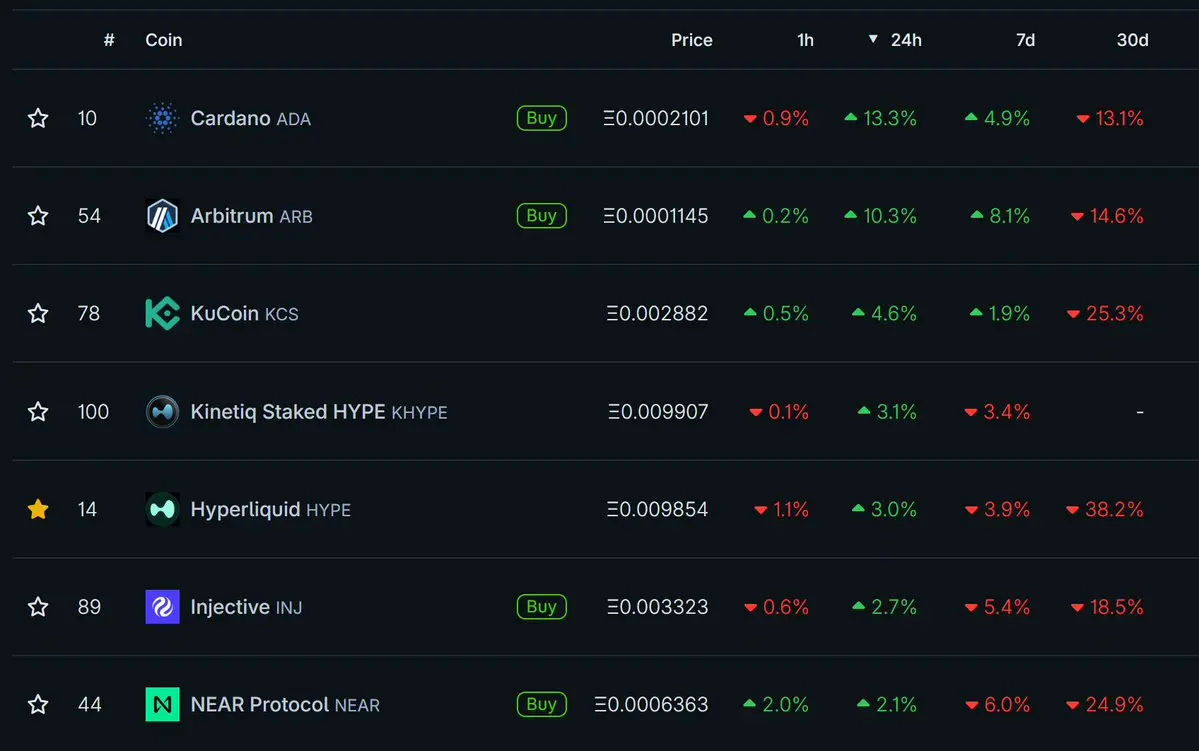Select the KuCoin KCS logo icon

pyautogui.click(x=162, y=314)
